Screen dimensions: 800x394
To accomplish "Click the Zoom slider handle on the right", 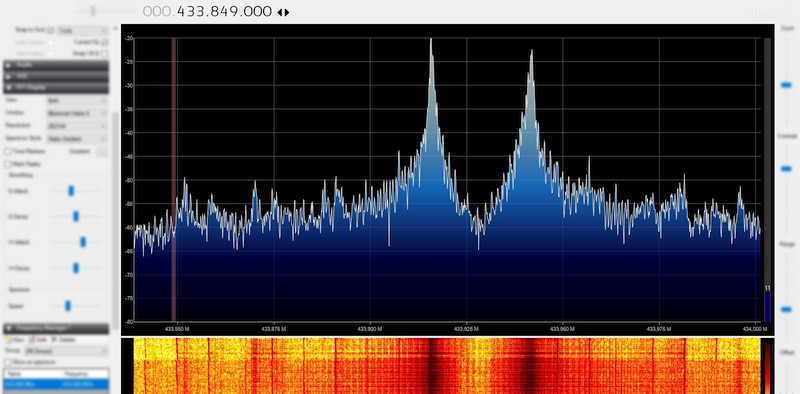I will (x=786, y=85).
